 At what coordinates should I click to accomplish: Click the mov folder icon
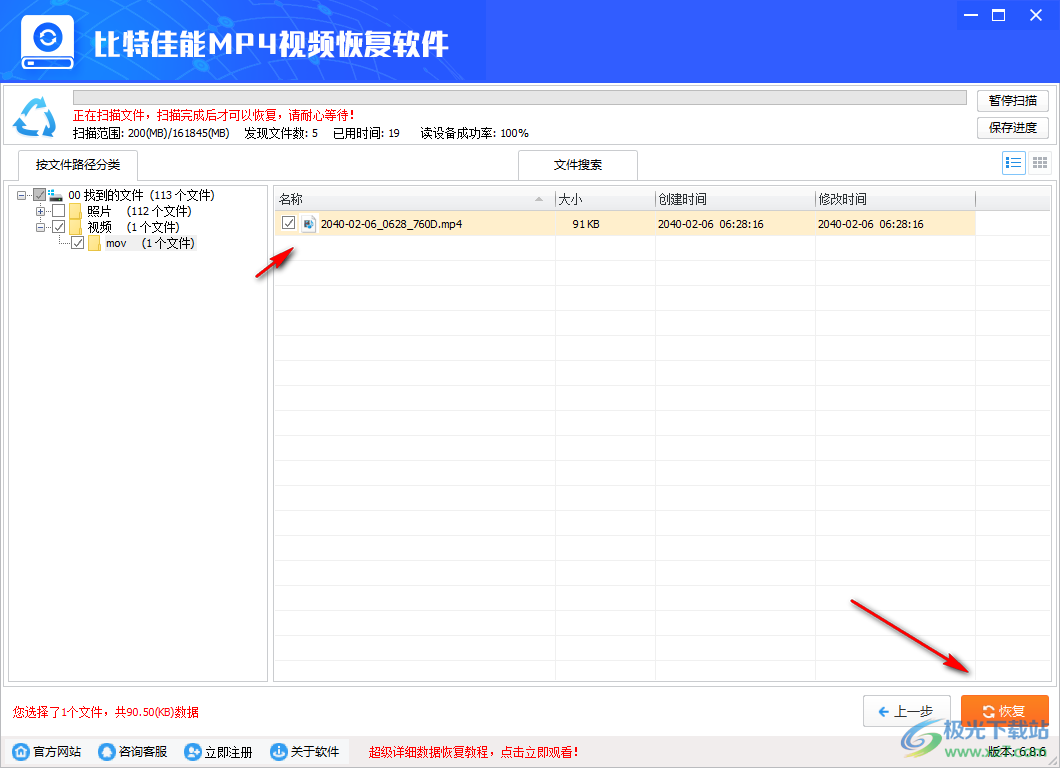pyautogui.click(x=94, y=243)
